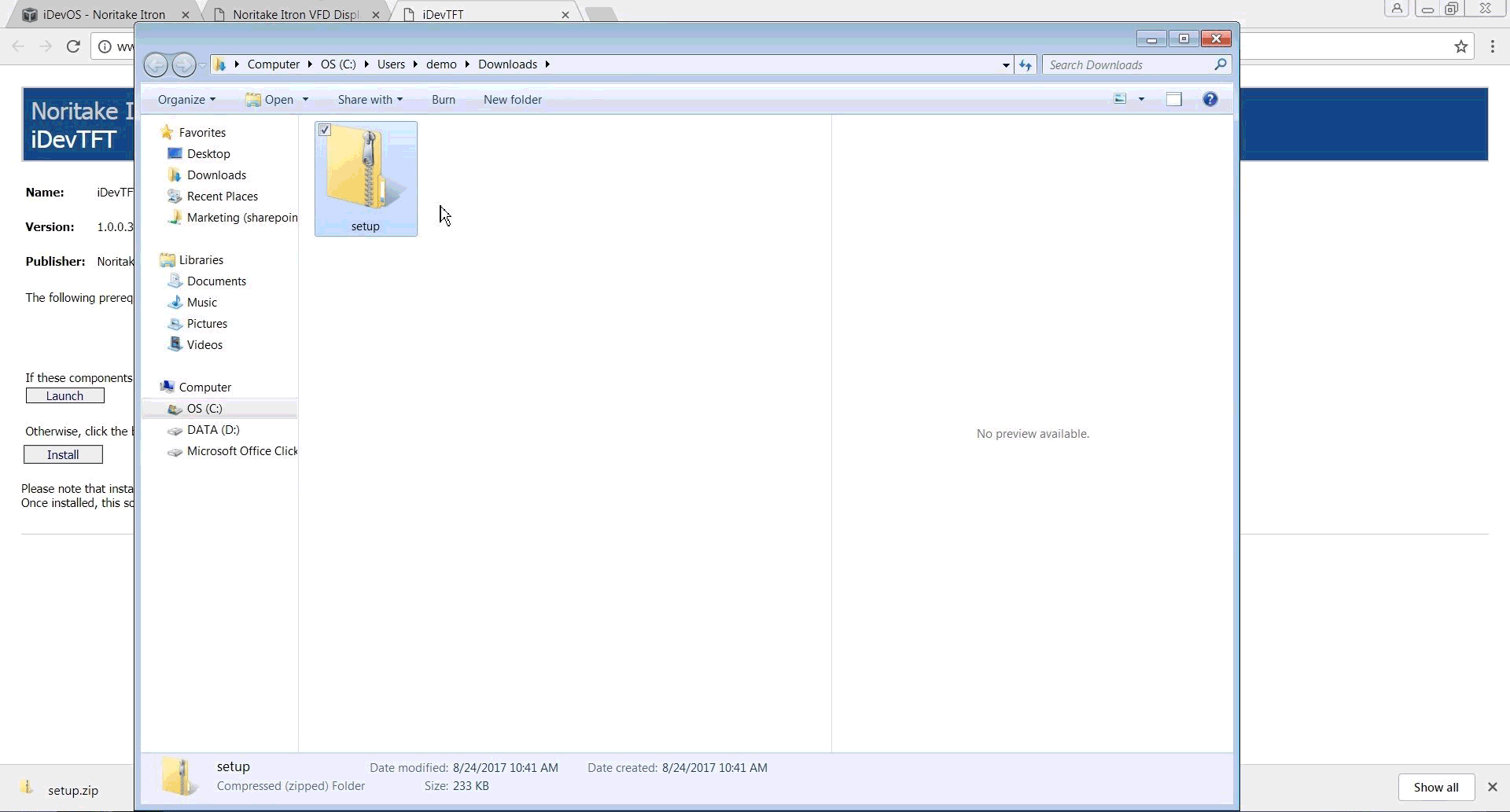Open the Share with dropdown
Image resolution: width=1510 pixels, height=812 pixels.
[370, 100]
